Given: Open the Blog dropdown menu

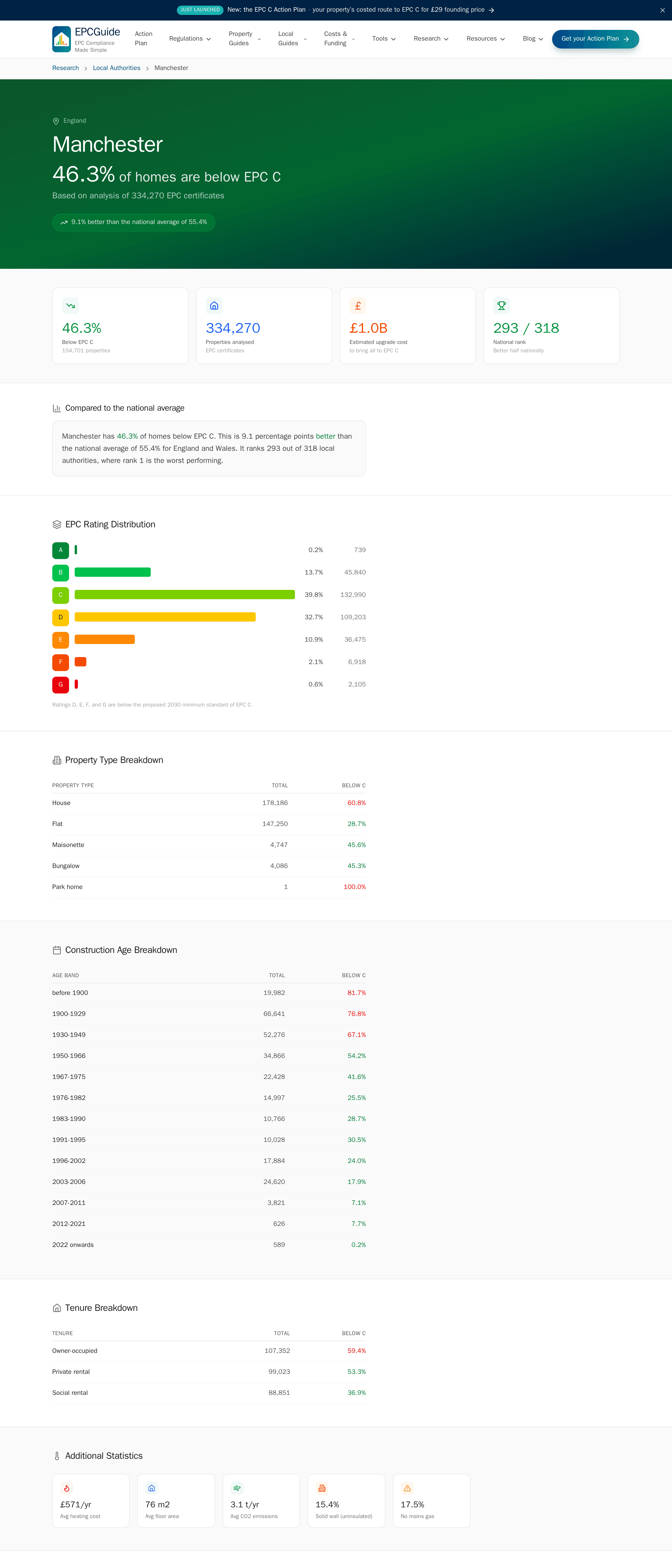Looking at the screenshot, I should (533, 39).
